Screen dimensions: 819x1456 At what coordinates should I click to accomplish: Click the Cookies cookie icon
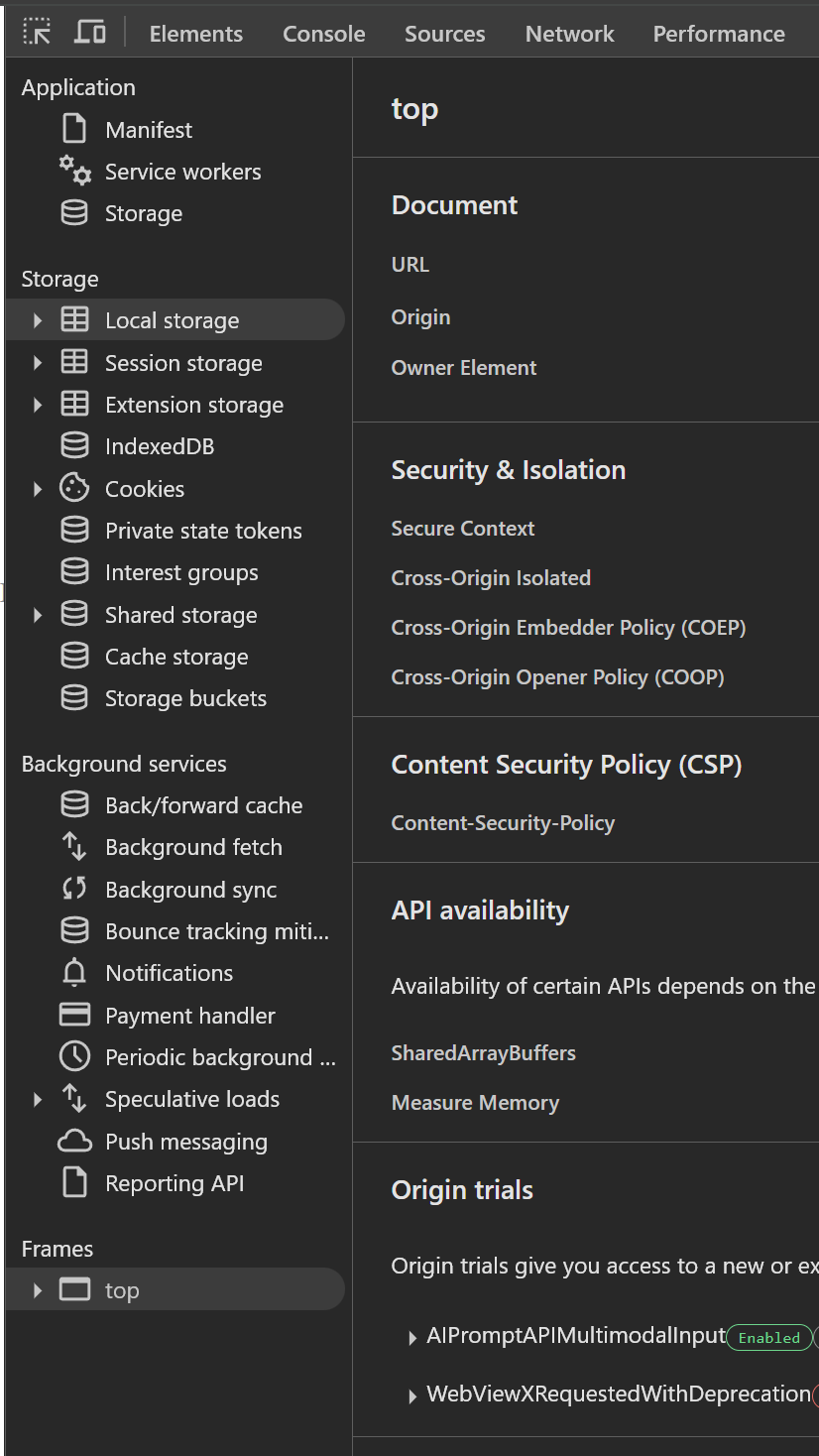coord(74,488)
